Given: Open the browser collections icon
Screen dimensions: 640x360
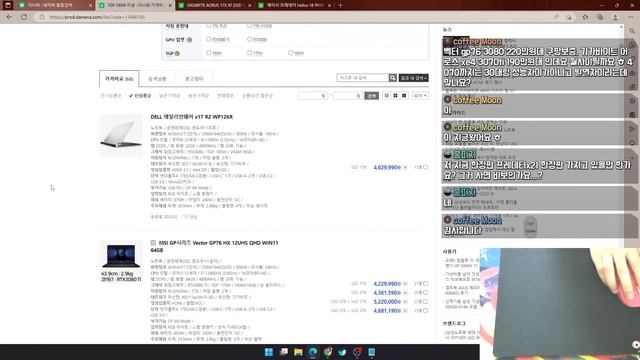Looking at the screenshot, I should tap(600, 17).
